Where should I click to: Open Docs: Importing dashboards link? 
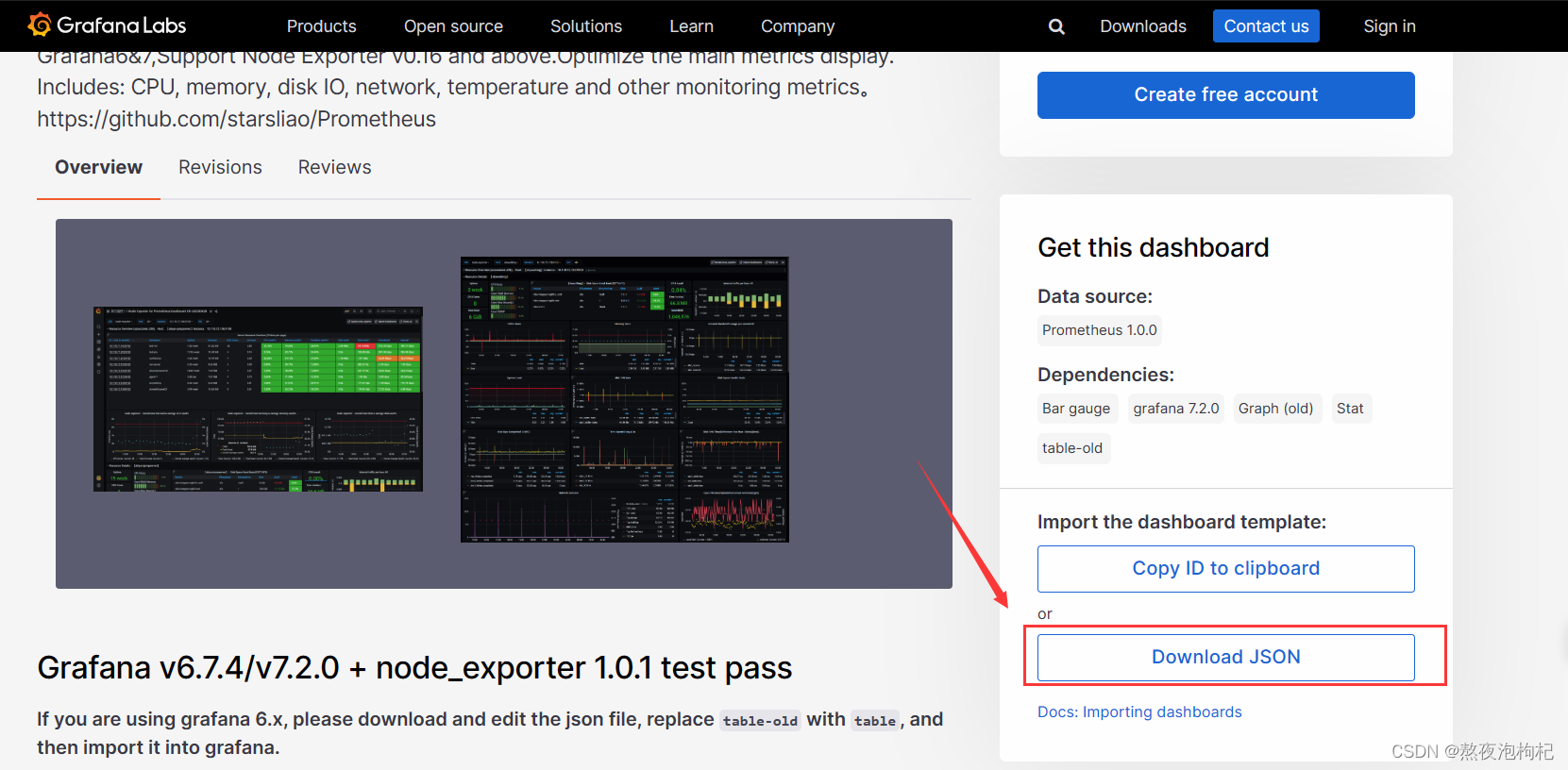(1139, 711)
